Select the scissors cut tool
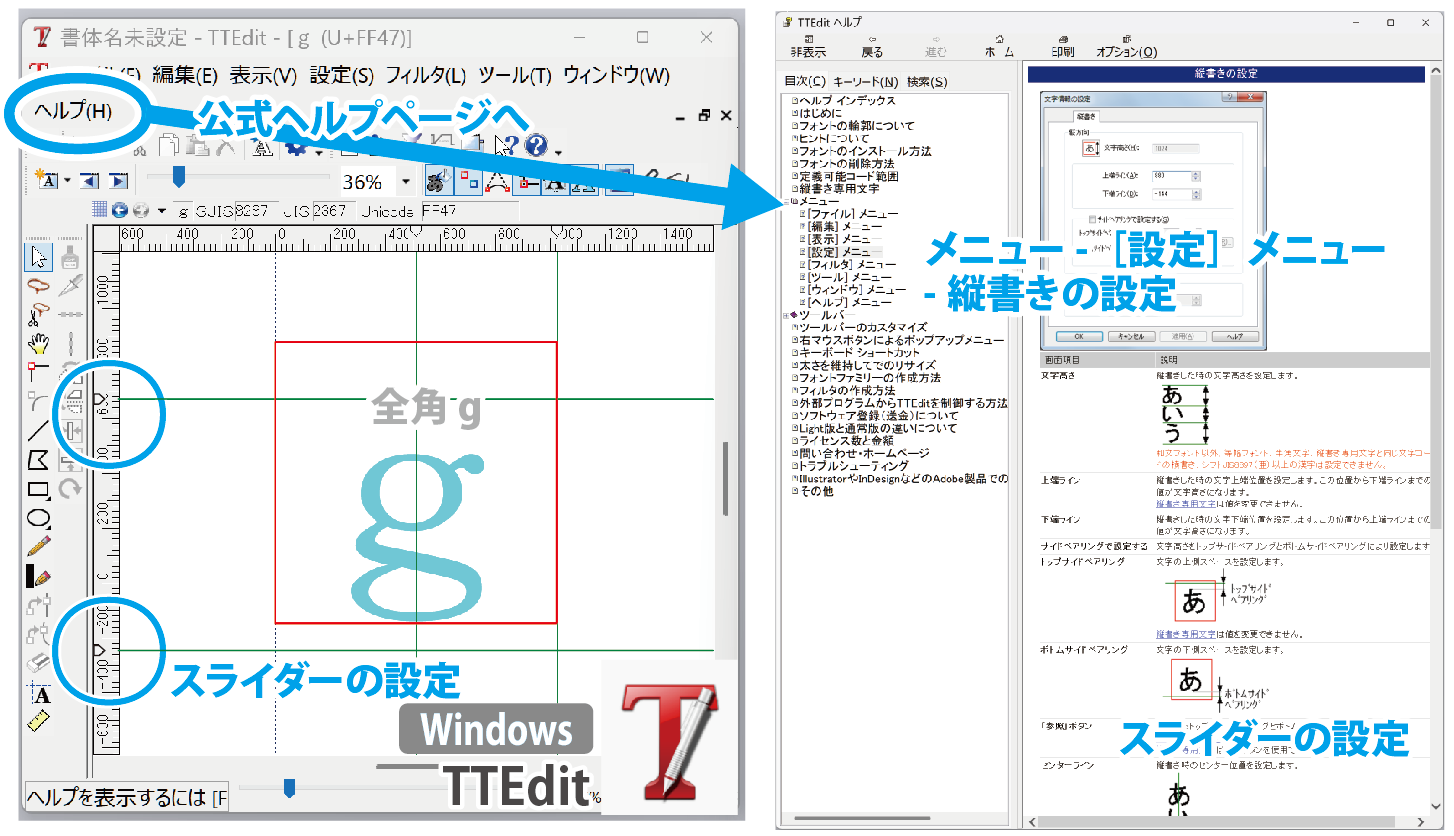Viewport: 1454px width, 836px height. coord(38,315)
